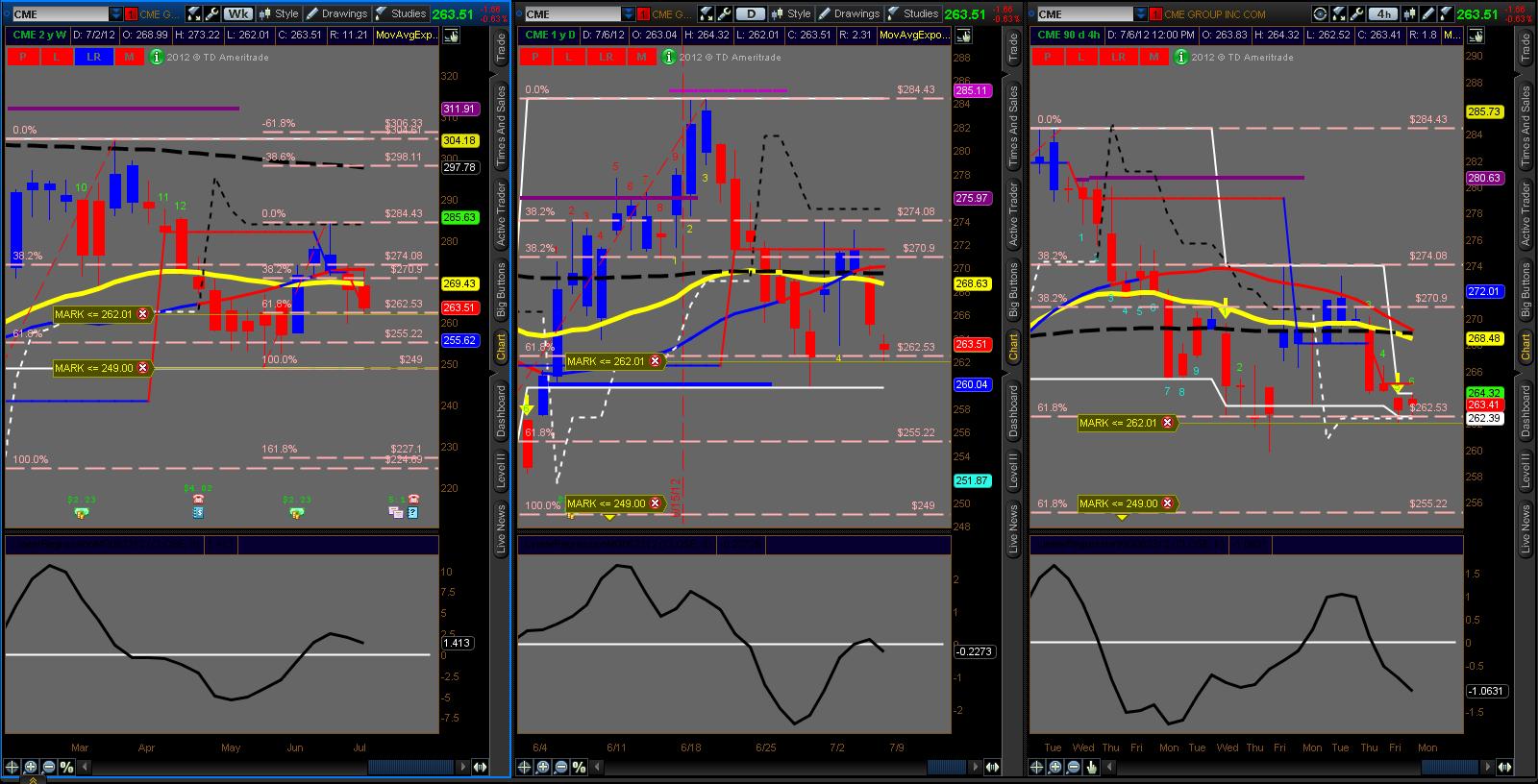Zoom in on the 4h chart
This screenshot has height=784, width=1538.
1055,767
